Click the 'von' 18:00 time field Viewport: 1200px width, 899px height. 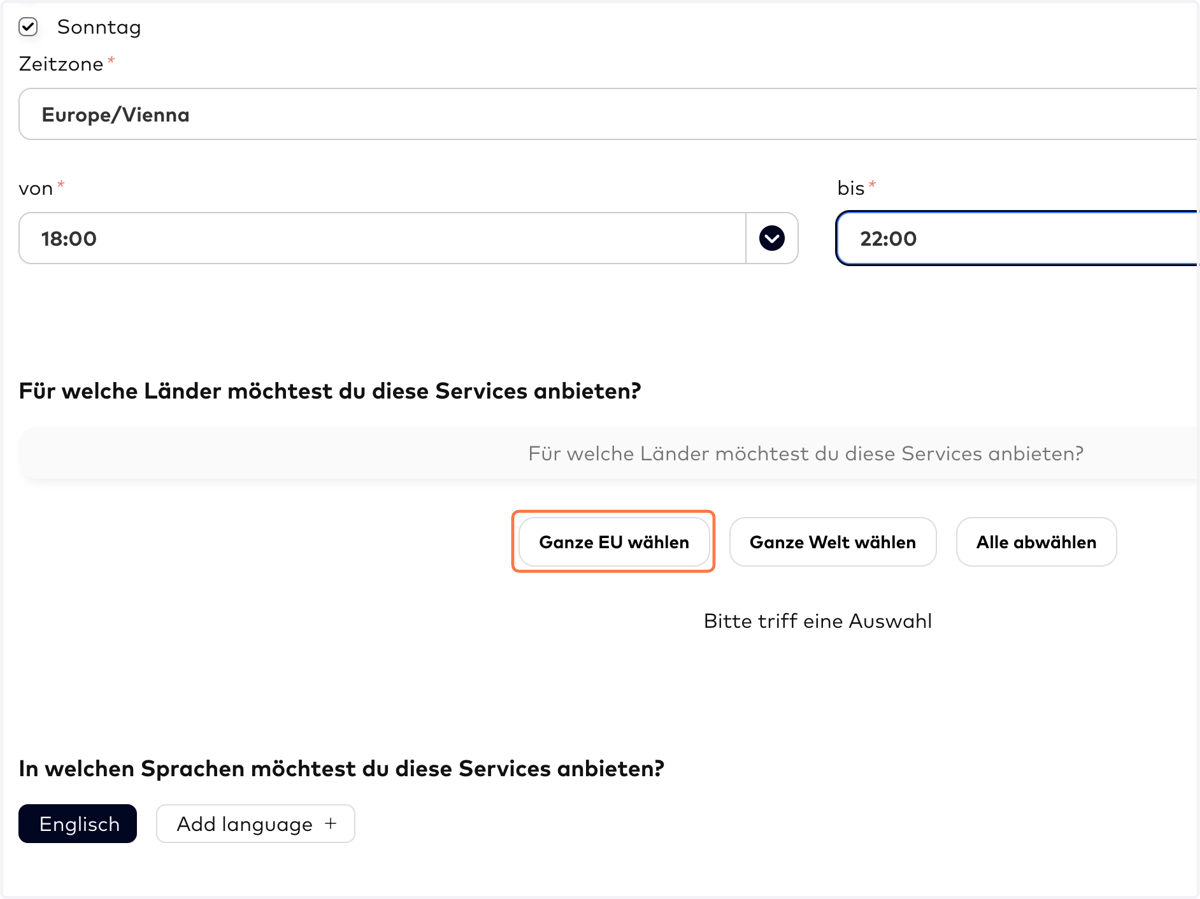tap(382, 238)
